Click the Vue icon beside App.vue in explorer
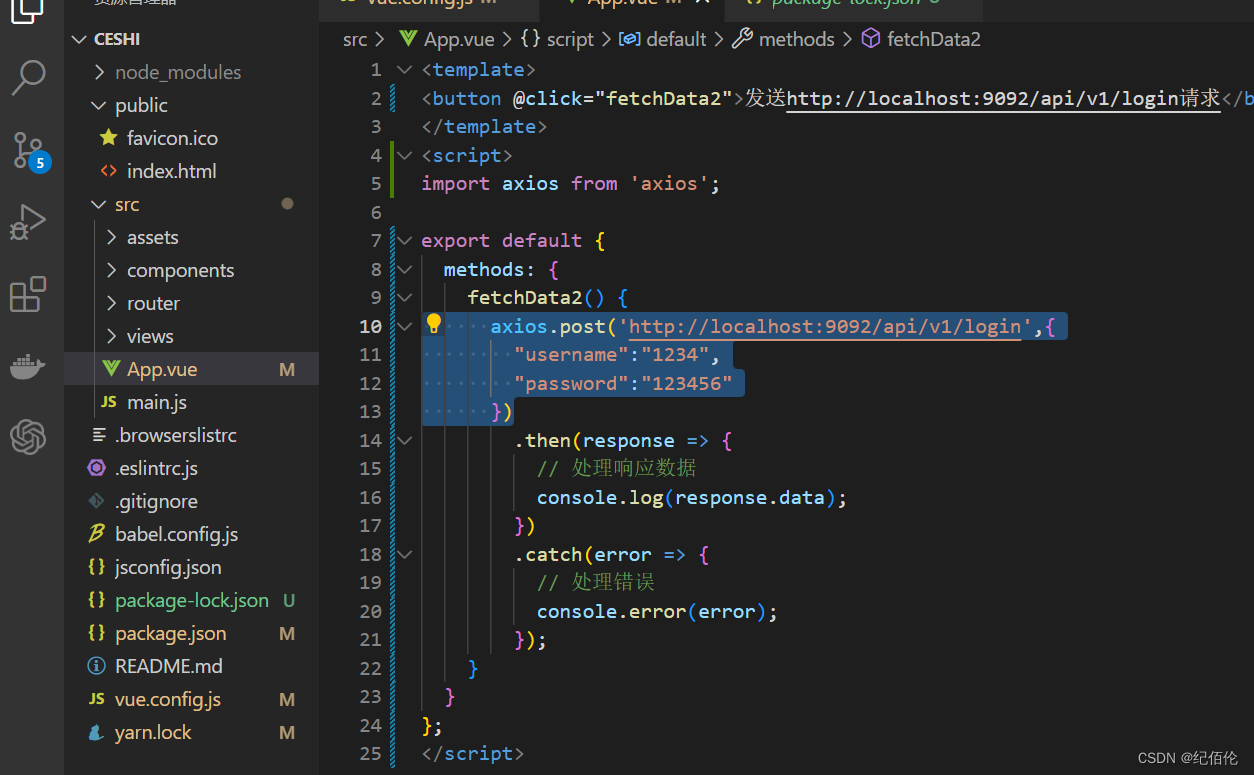 tap(110, 369)
